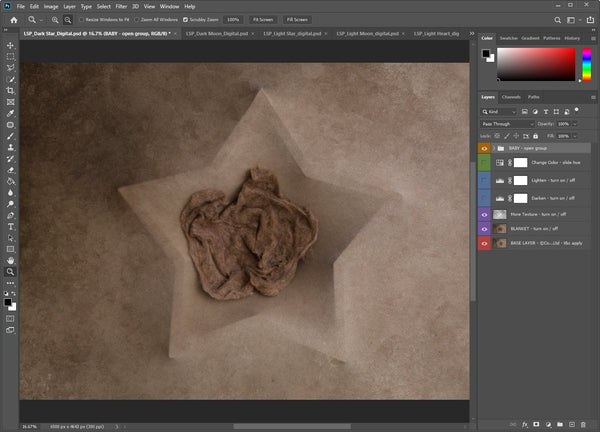600x432 pixels.
Task: Click the Fill Screen button
Action: pos(297,19)
